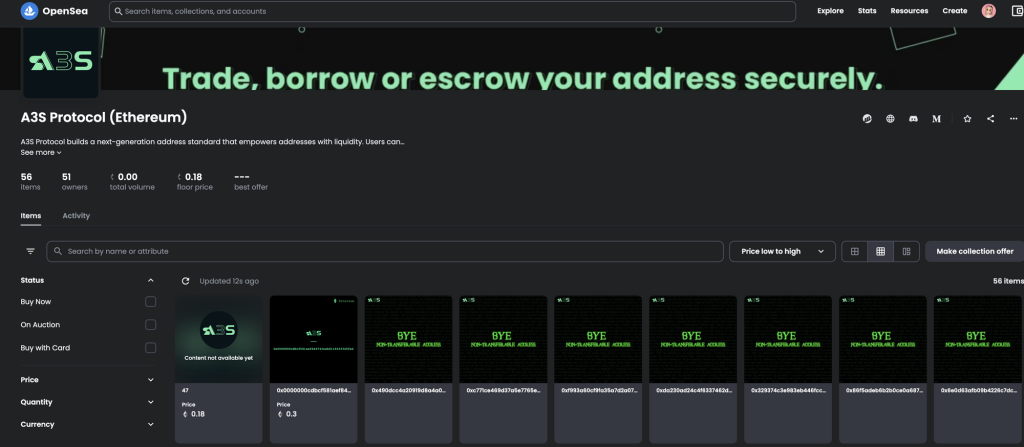The image size is (1024, 447).
Task: Open item 0x86f5adeb6b2b0ce0a687 card
Action: point(882,369)
